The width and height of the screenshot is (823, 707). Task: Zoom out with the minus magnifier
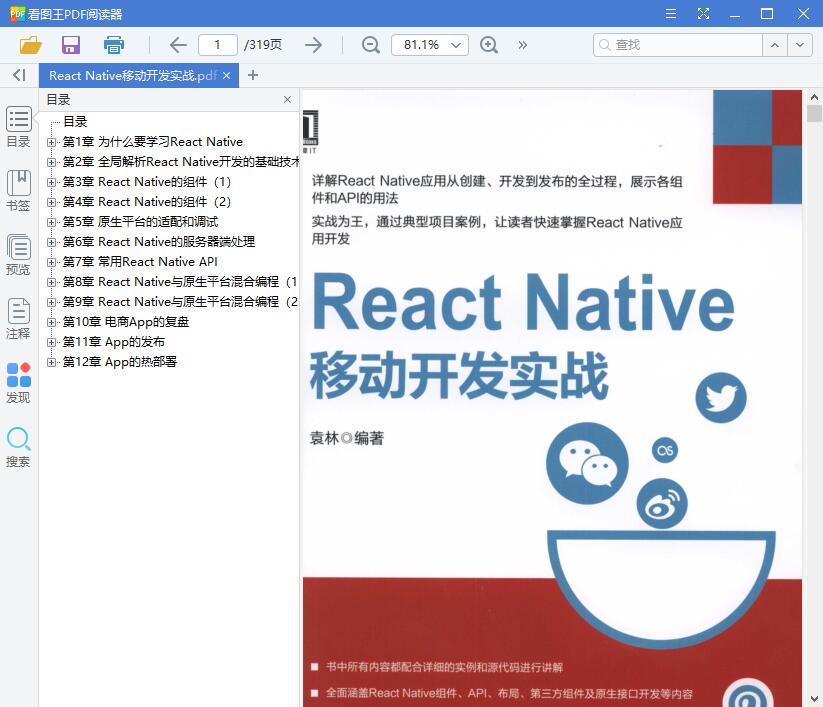371,45
